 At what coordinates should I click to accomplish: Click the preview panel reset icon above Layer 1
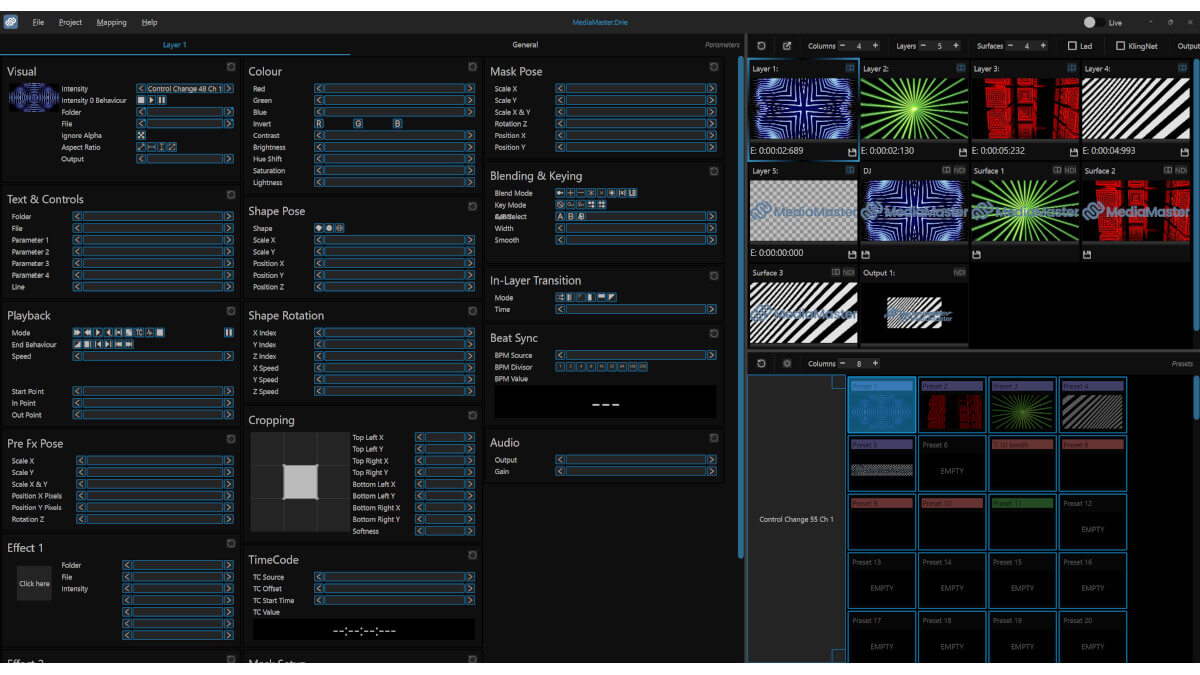[x=762, y=46]
